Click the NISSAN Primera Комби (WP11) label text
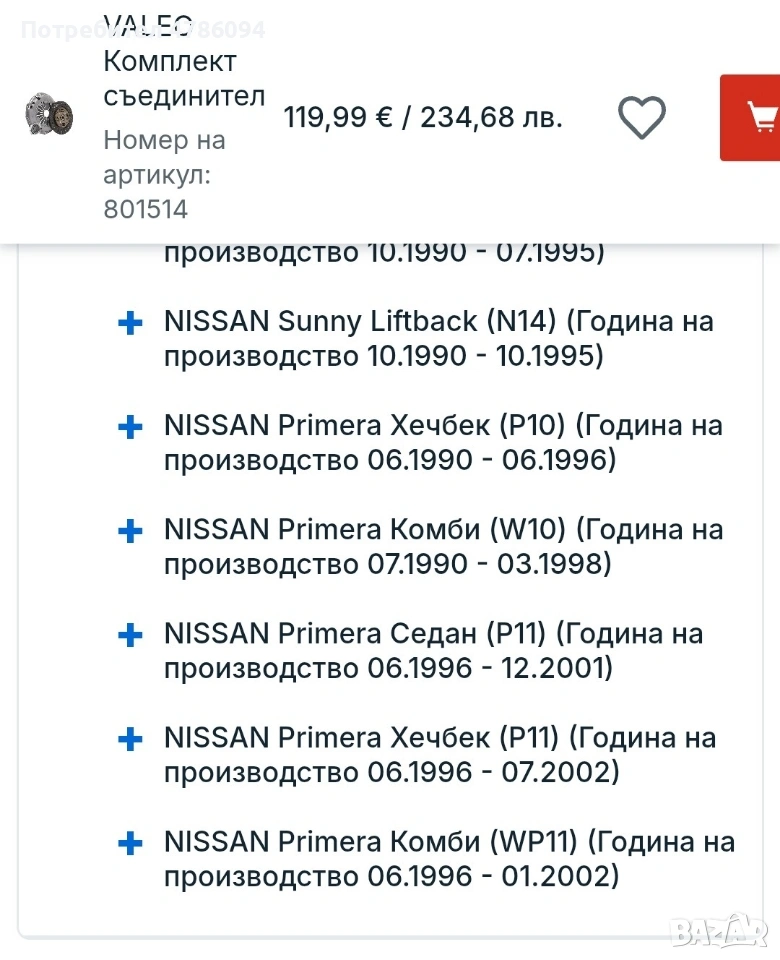The width and height of the screenshot is (780, 960). [x=448, y=859]
